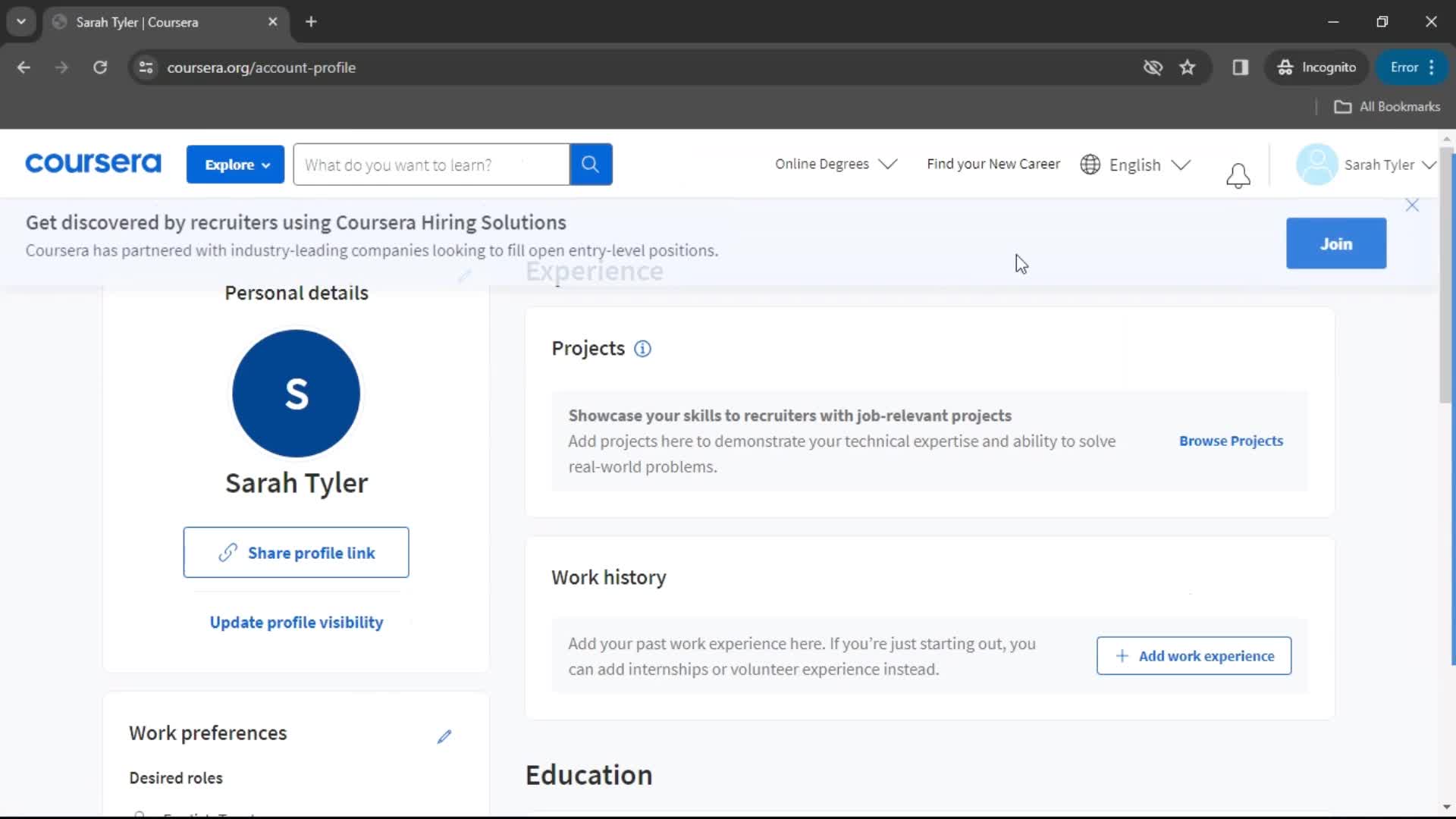1456x819 pixels.
Task: Click Browse Projects link
Action: [1231, 441]
